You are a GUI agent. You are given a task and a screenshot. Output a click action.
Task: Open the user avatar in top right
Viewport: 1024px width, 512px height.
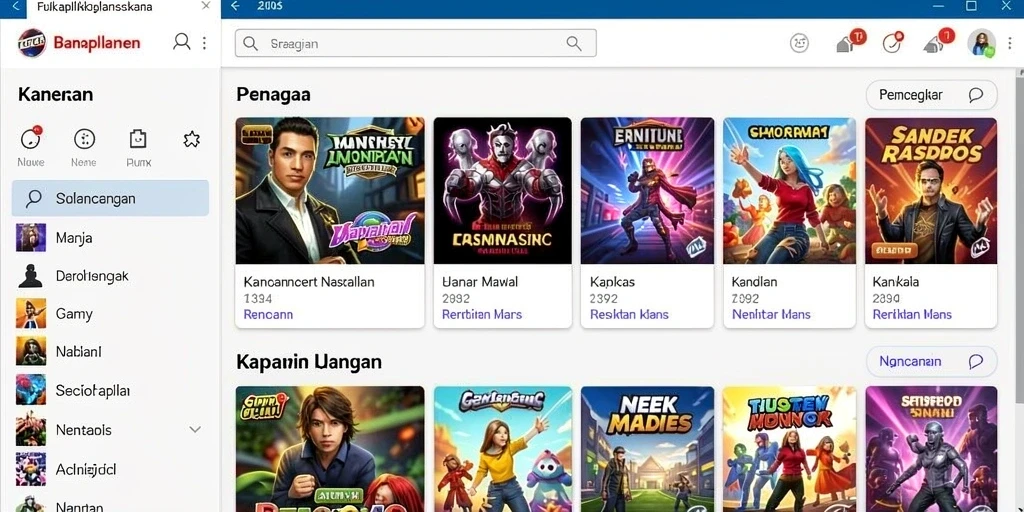click(x=982, y=42)
